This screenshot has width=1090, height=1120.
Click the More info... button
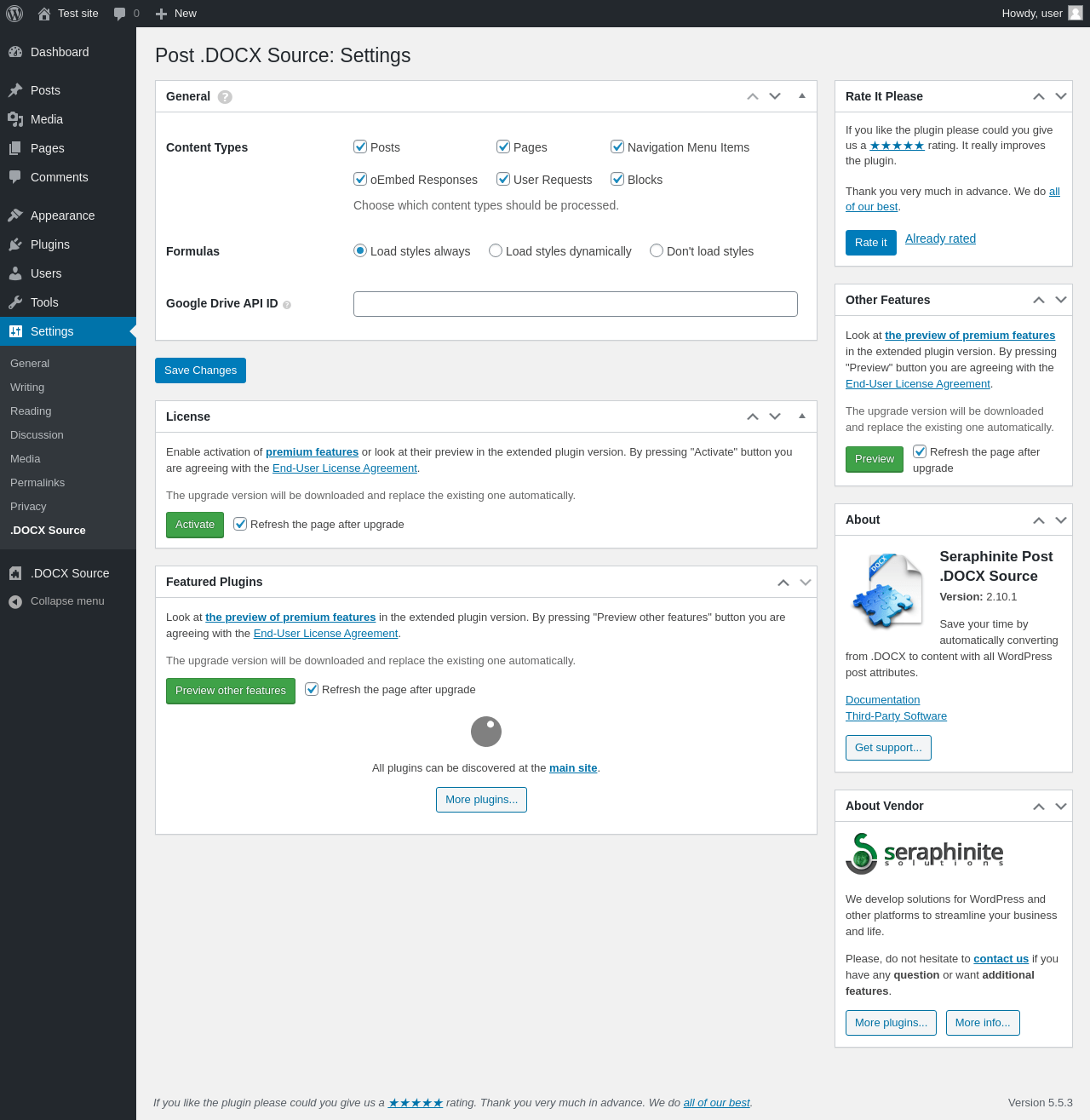pos(983,1023)
